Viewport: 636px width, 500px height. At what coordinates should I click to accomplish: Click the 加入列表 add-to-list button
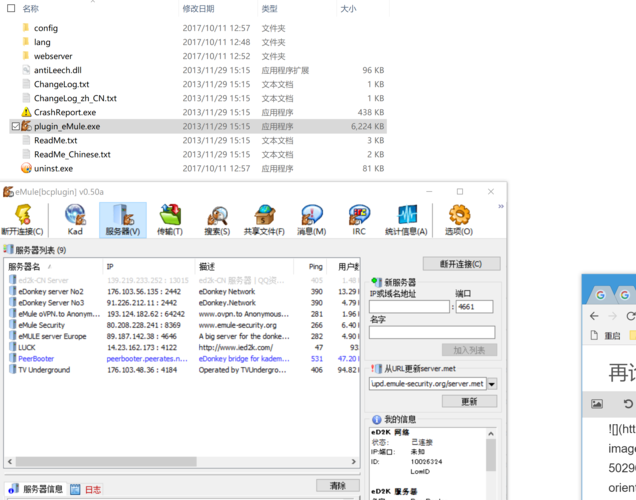(x=469, y=350)
